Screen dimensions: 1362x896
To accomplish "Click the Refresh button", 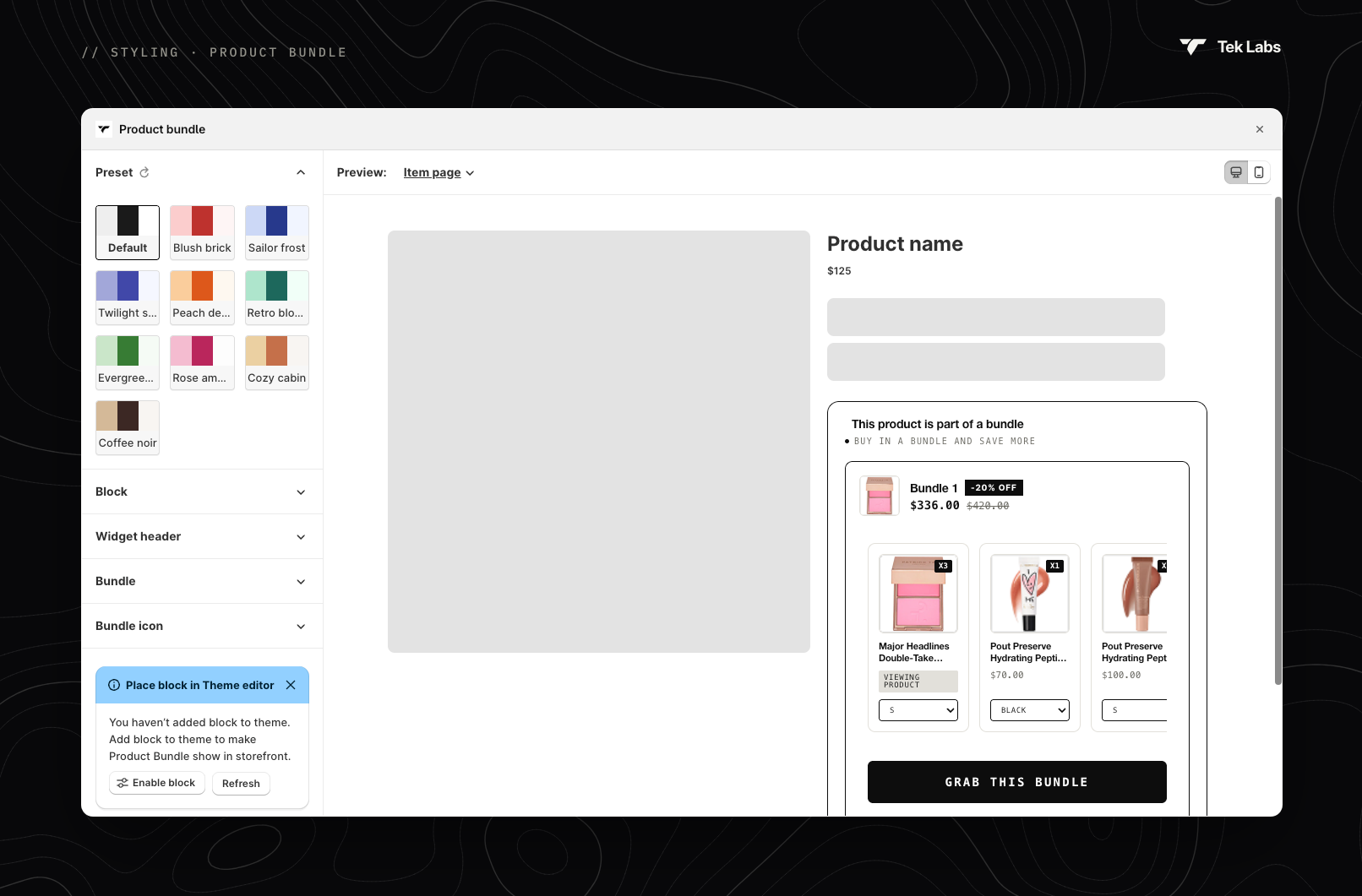I will [x=241, y=784].
